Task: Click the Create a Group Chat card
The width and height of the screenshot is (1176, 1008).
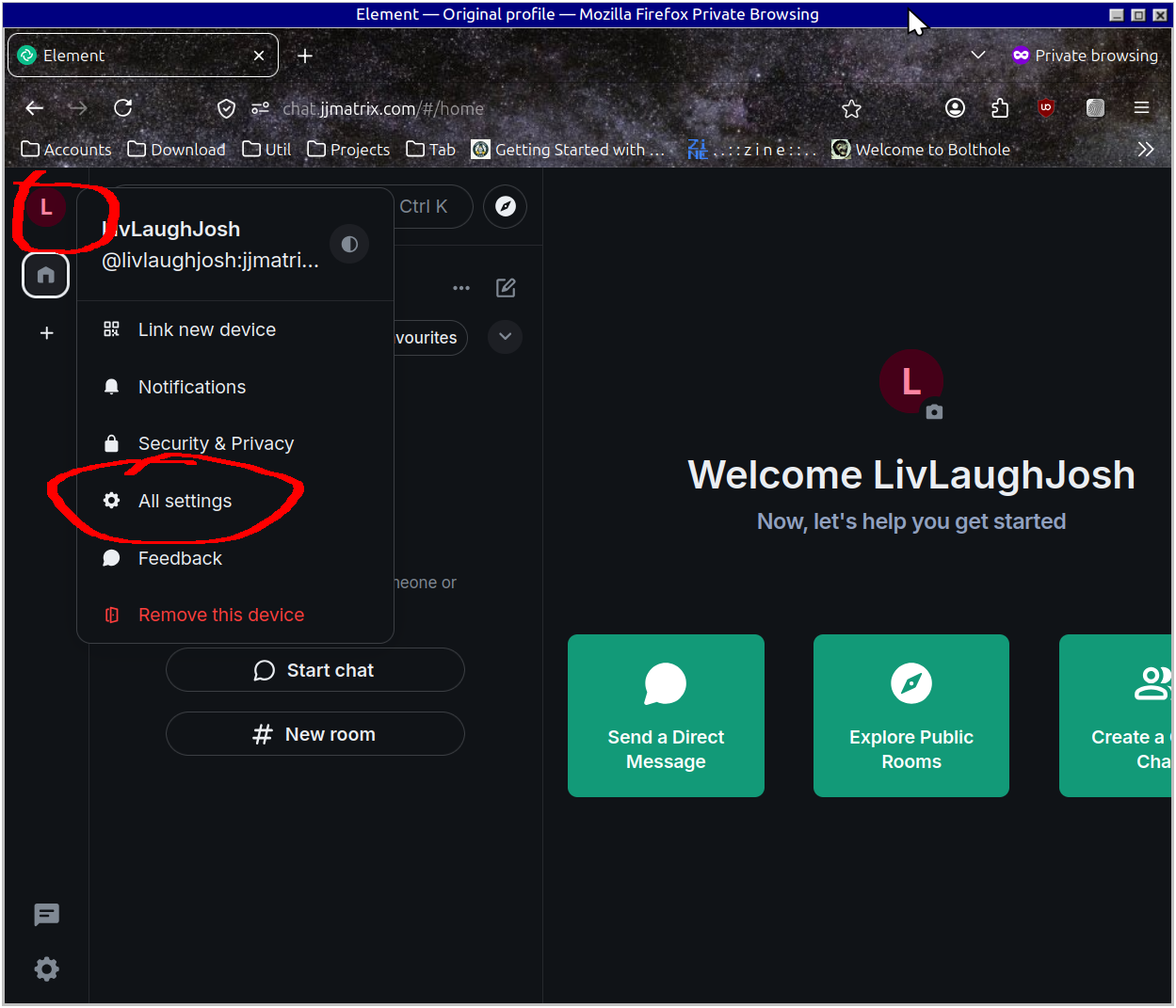Action: (x=1116, y=715)
